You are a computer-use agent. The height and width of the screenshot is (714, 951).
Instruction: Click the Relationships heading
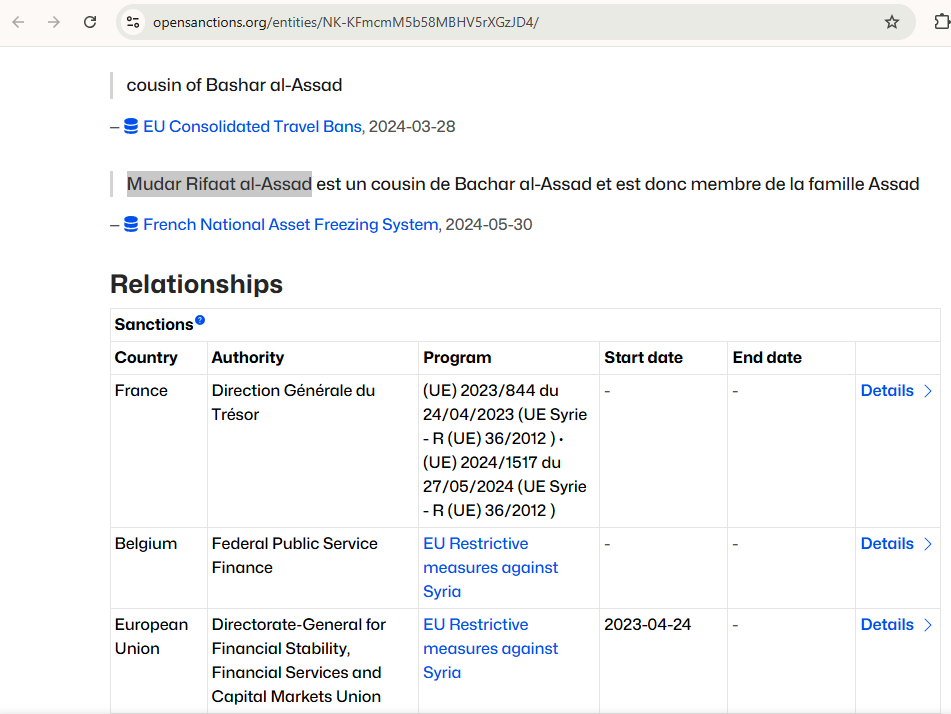click(x=197, y=284)
